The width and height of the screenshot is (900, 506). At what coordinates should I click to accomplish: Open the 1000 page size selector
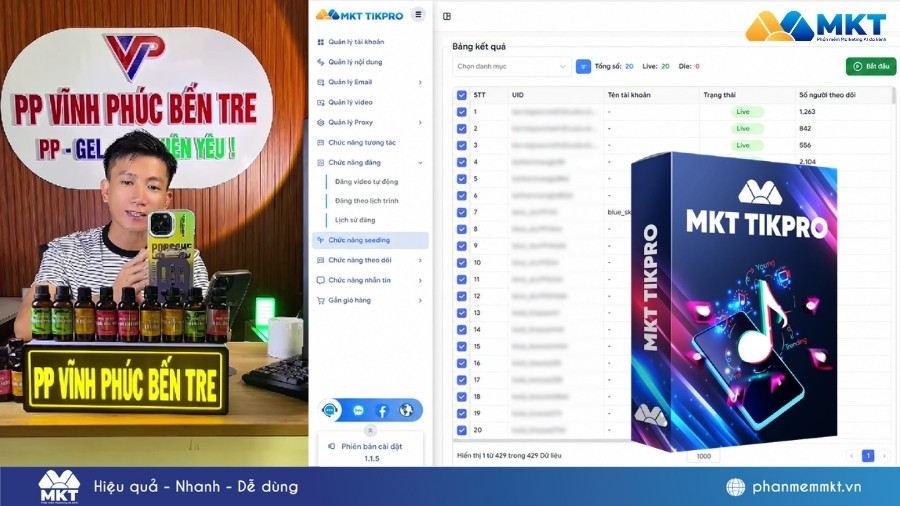[704, 456]
